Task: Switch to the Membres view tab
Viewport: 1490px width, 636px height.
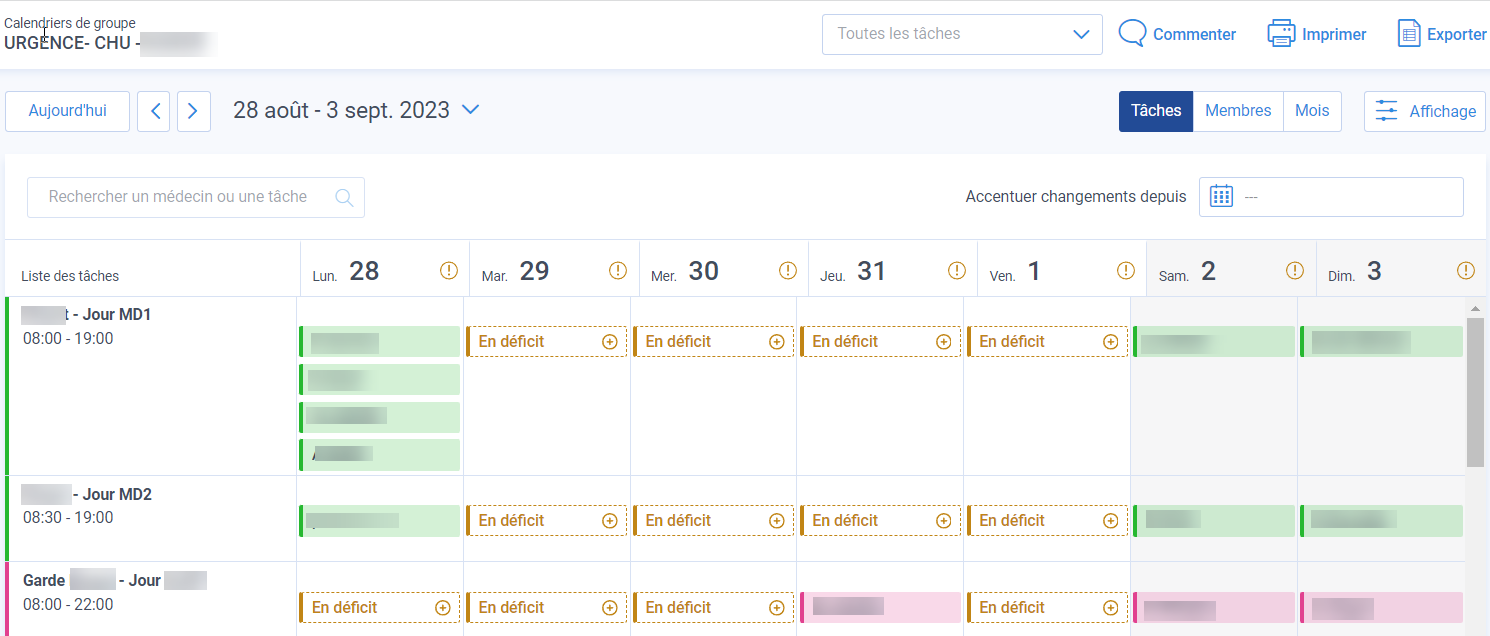Action: [1238, 111]
